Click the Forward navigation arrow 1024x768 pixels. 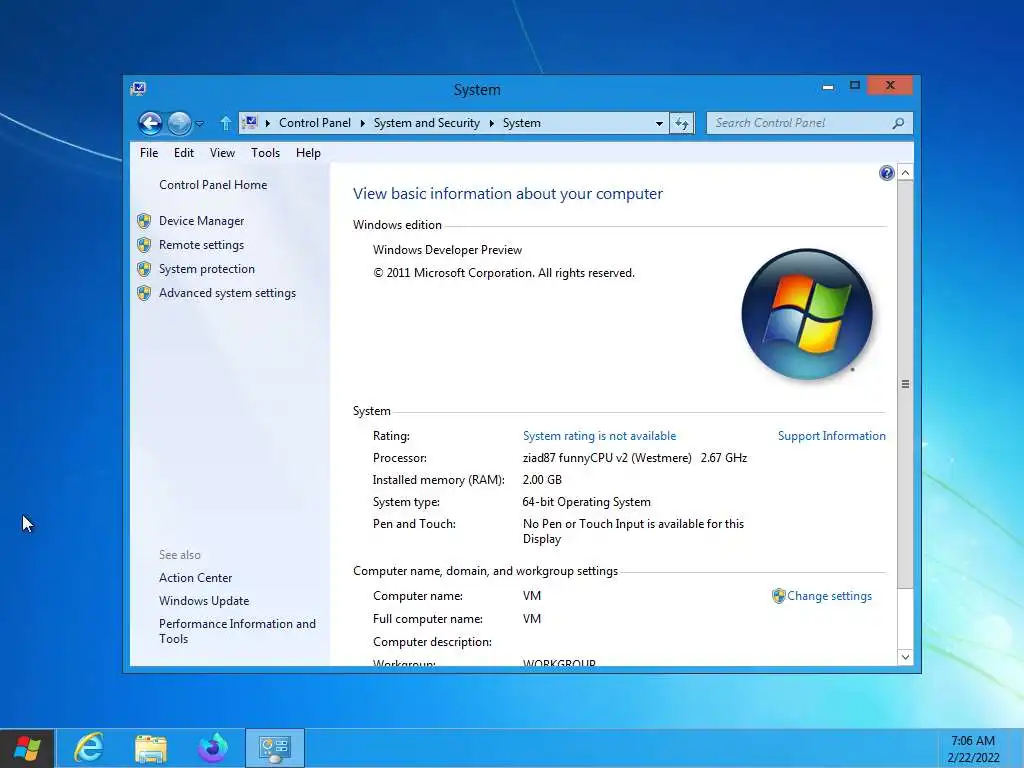pyautogui.click(x=179, y=123)
